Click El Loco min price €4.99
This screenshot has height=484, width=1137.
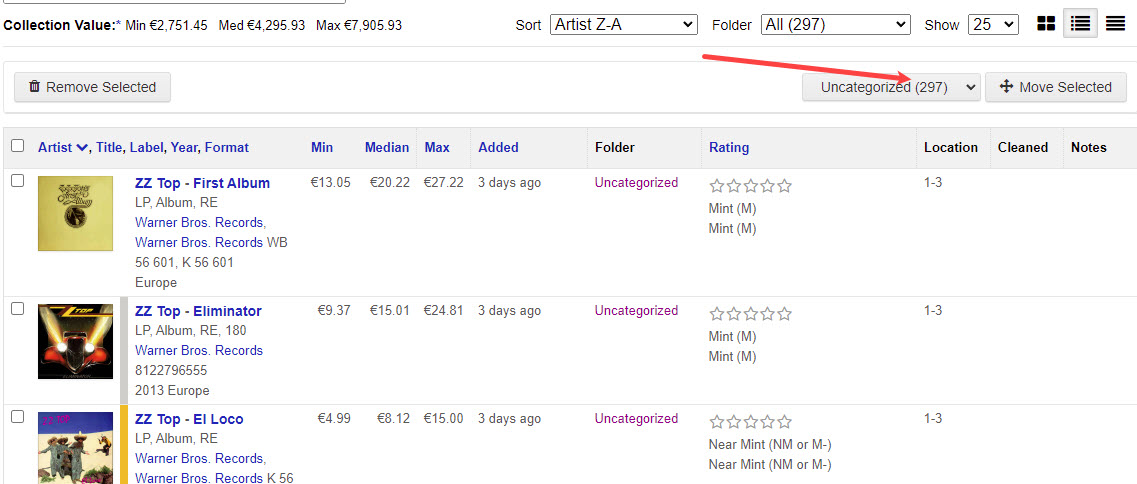point(334,419)
